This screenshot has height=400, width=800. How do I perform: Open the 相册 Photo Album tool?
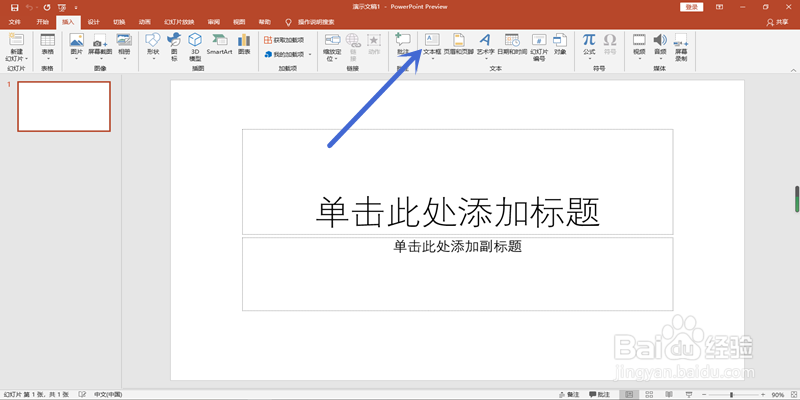point(124,47)
